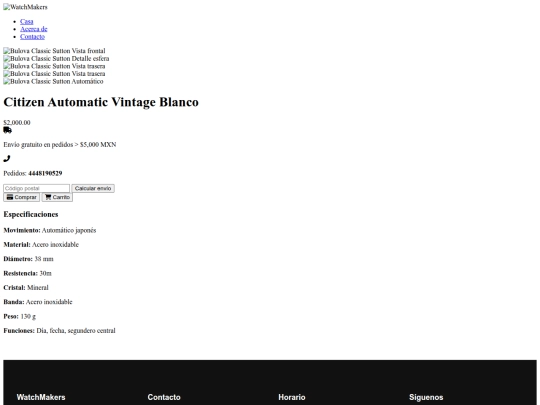Click the Diámetro: 38 mm line
Screen dimensions: 540x405
coord(28,259)
